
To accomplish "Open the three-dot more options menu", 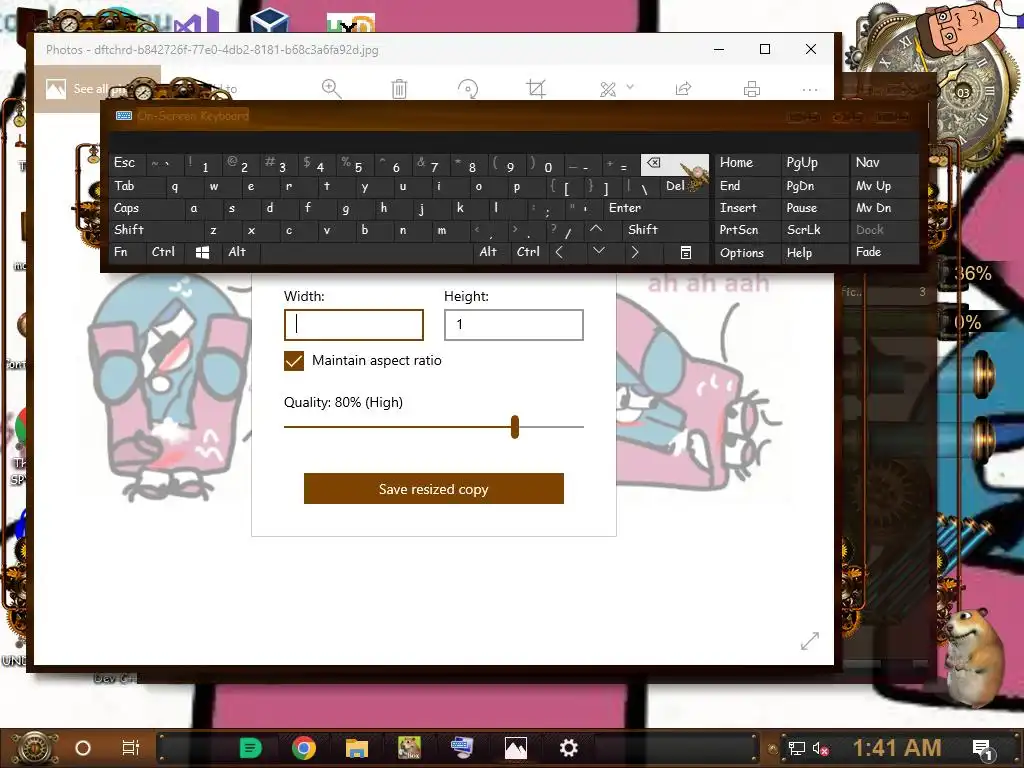I will tap(810, 89).
